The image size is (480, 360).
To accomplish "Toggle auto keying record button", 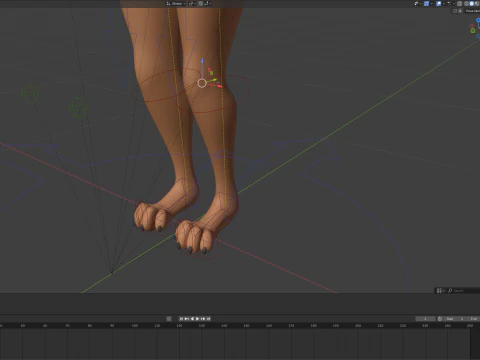I will (x=169, y=319).
